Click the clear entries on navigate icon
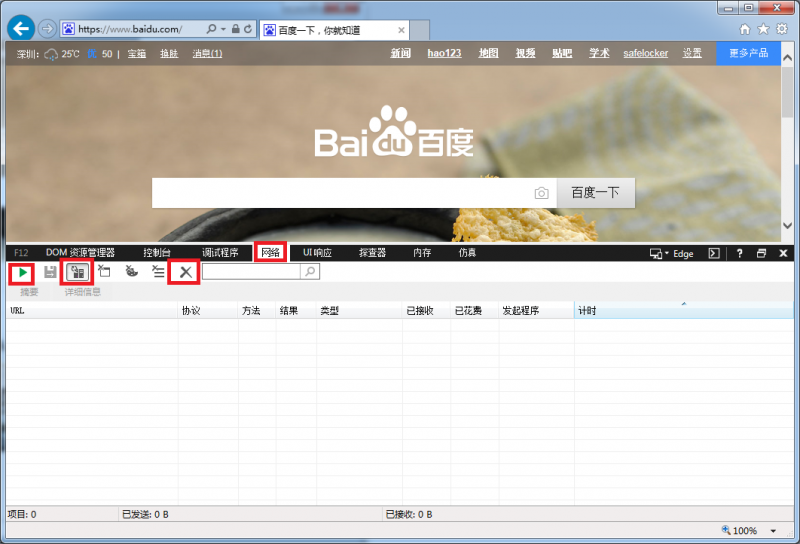The image size is (800, 544). click(158, 271)
